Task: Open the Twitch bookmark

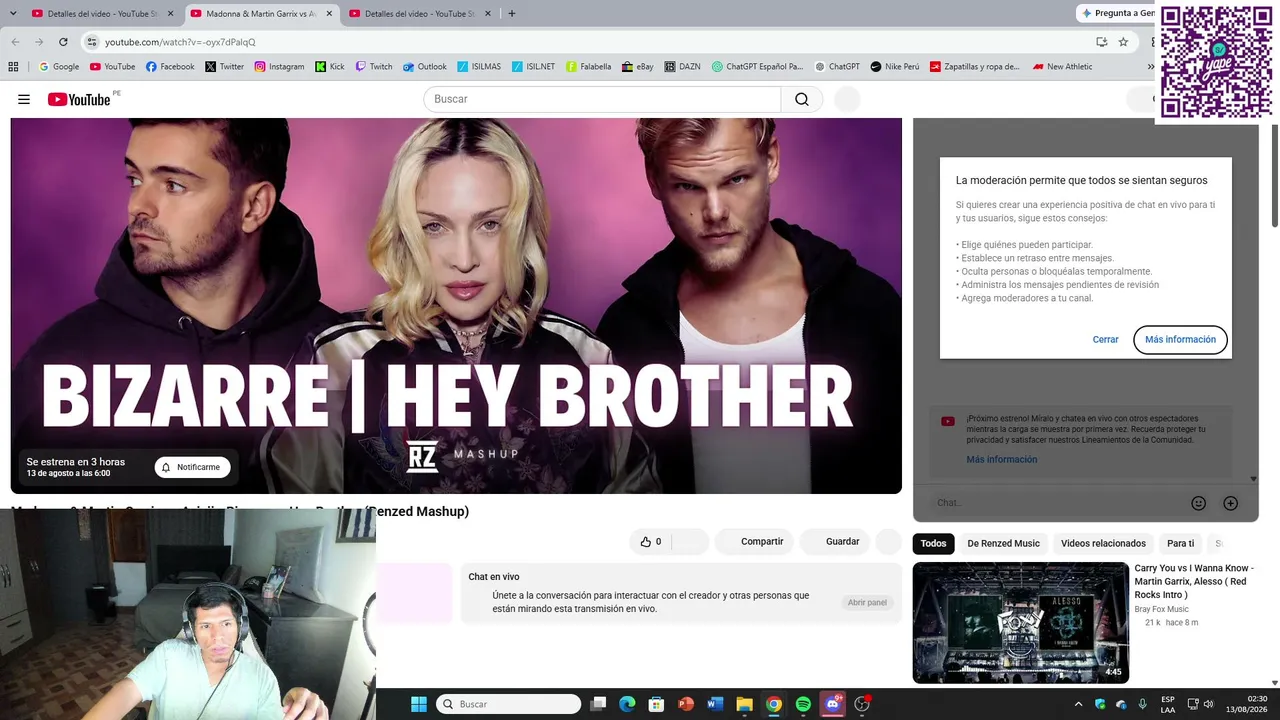Action: click(x=374, y=67)
